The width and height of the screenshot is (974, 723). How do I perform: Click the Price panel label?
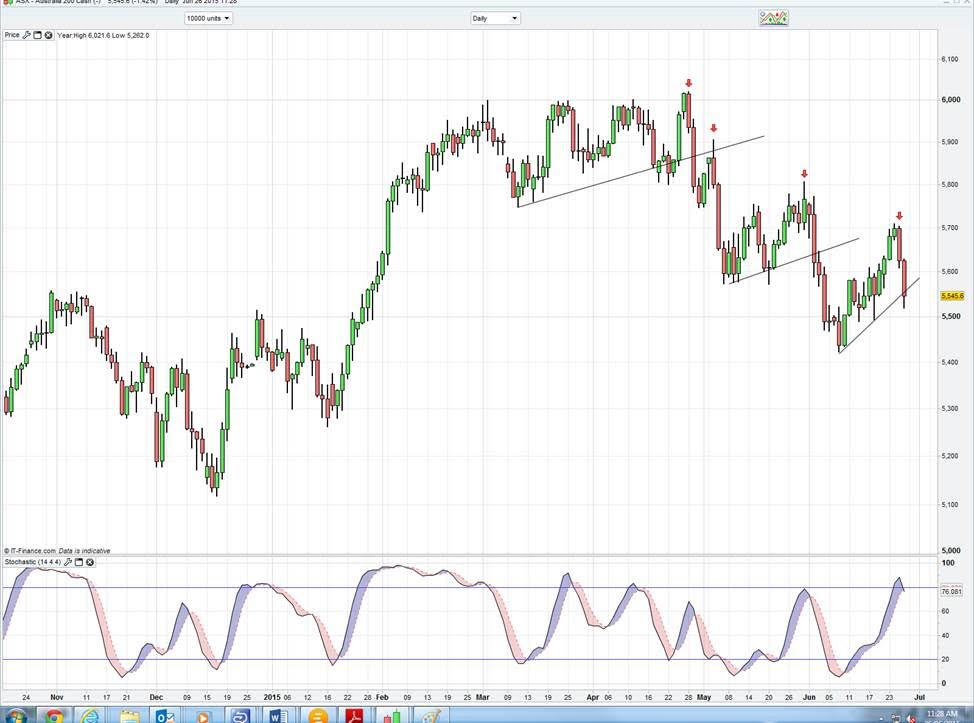[x=12, y=35]
